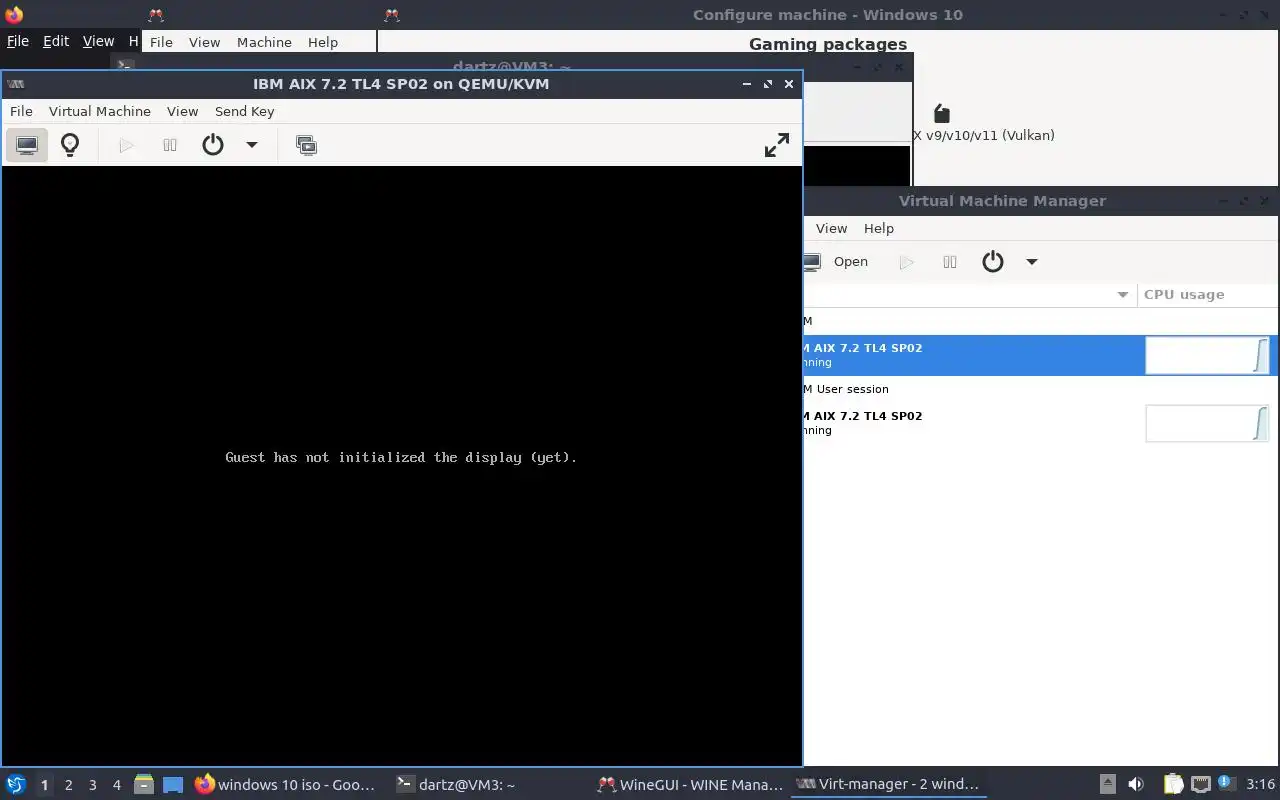Open the Machine menu in the WineGUI window
This screenshot has height=800, width=1280.
point(264,42)
